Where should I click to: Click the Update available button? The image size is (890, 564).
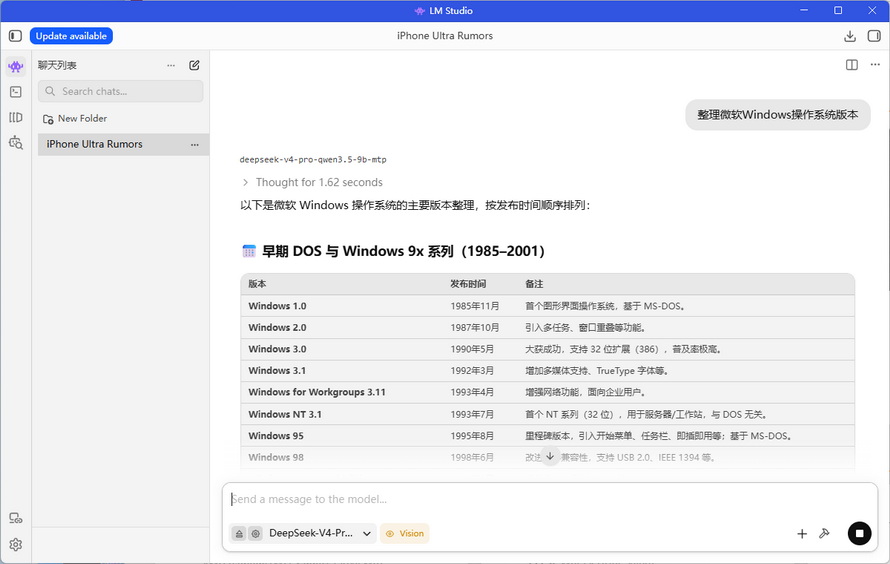click(x=71, y=36)
